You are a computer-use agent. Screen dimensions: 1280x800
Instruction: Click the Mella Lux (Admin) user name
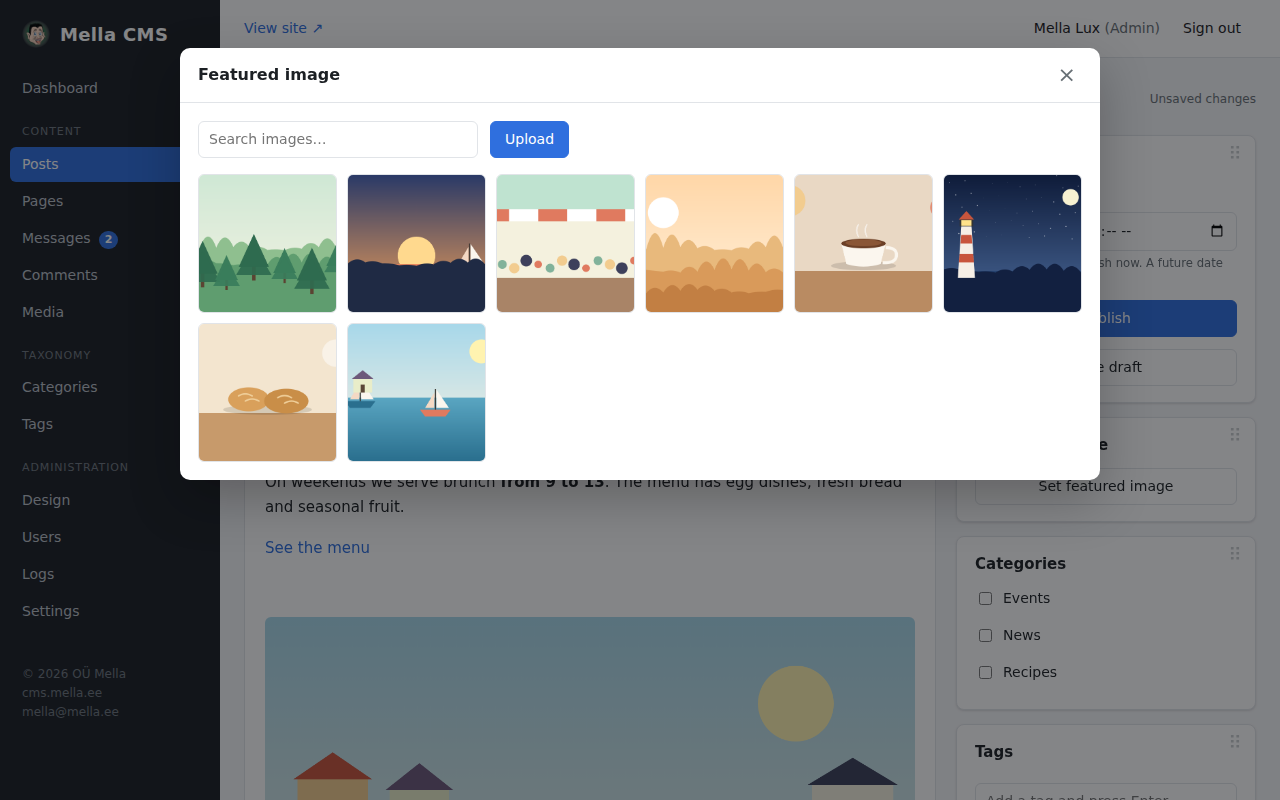1097,28
